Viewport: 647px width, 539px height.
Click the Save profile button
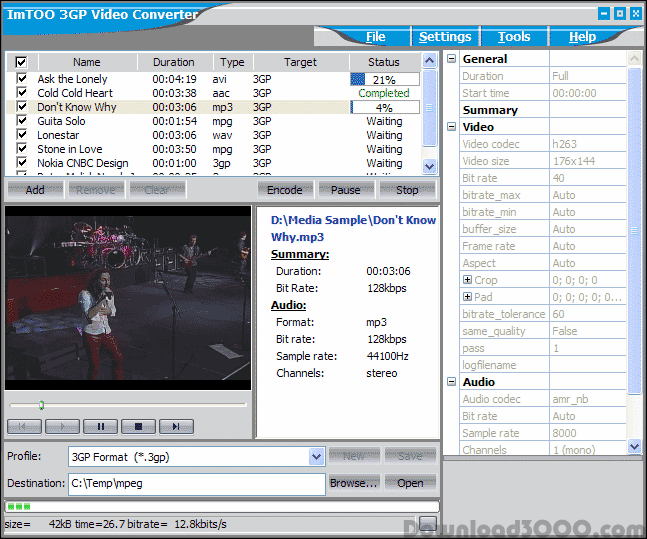[410, 456]
